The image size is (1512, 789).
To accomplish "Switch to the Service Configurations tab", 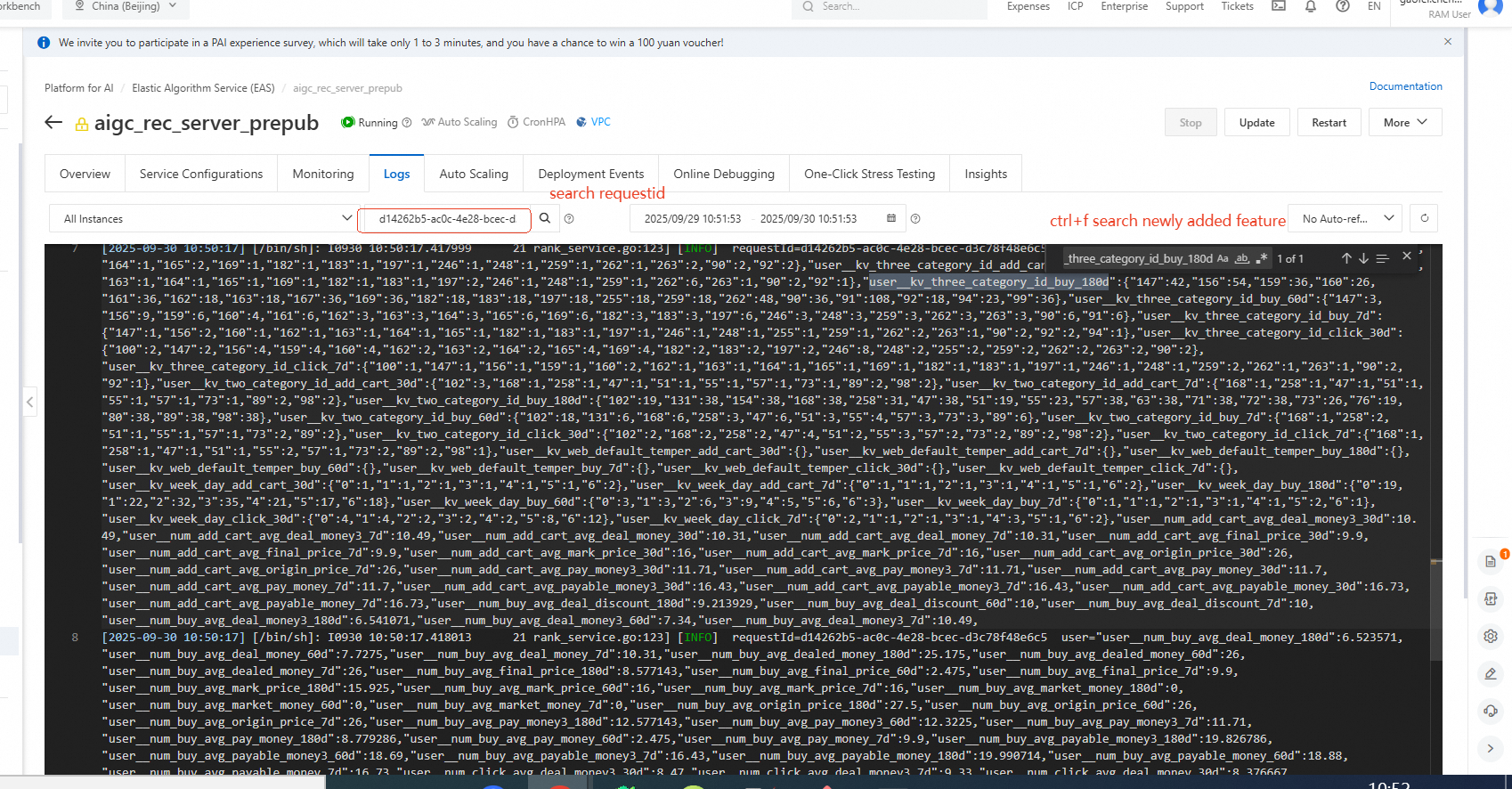I will (x=201, y=174).
